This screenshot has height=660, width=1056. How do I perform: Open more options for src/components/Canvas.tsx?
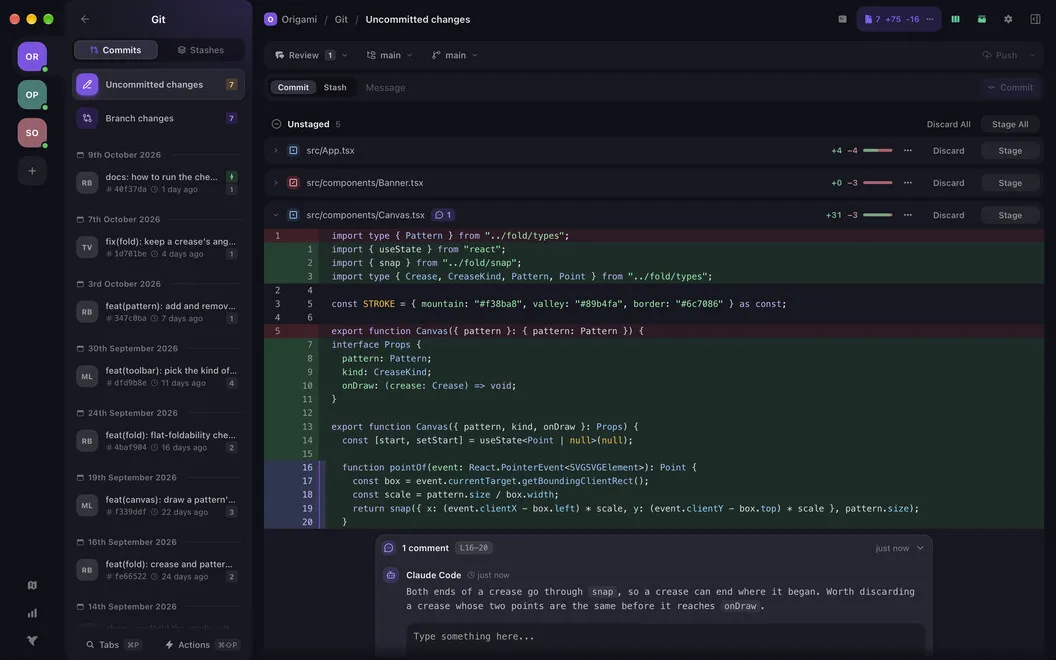click(908, 215)
